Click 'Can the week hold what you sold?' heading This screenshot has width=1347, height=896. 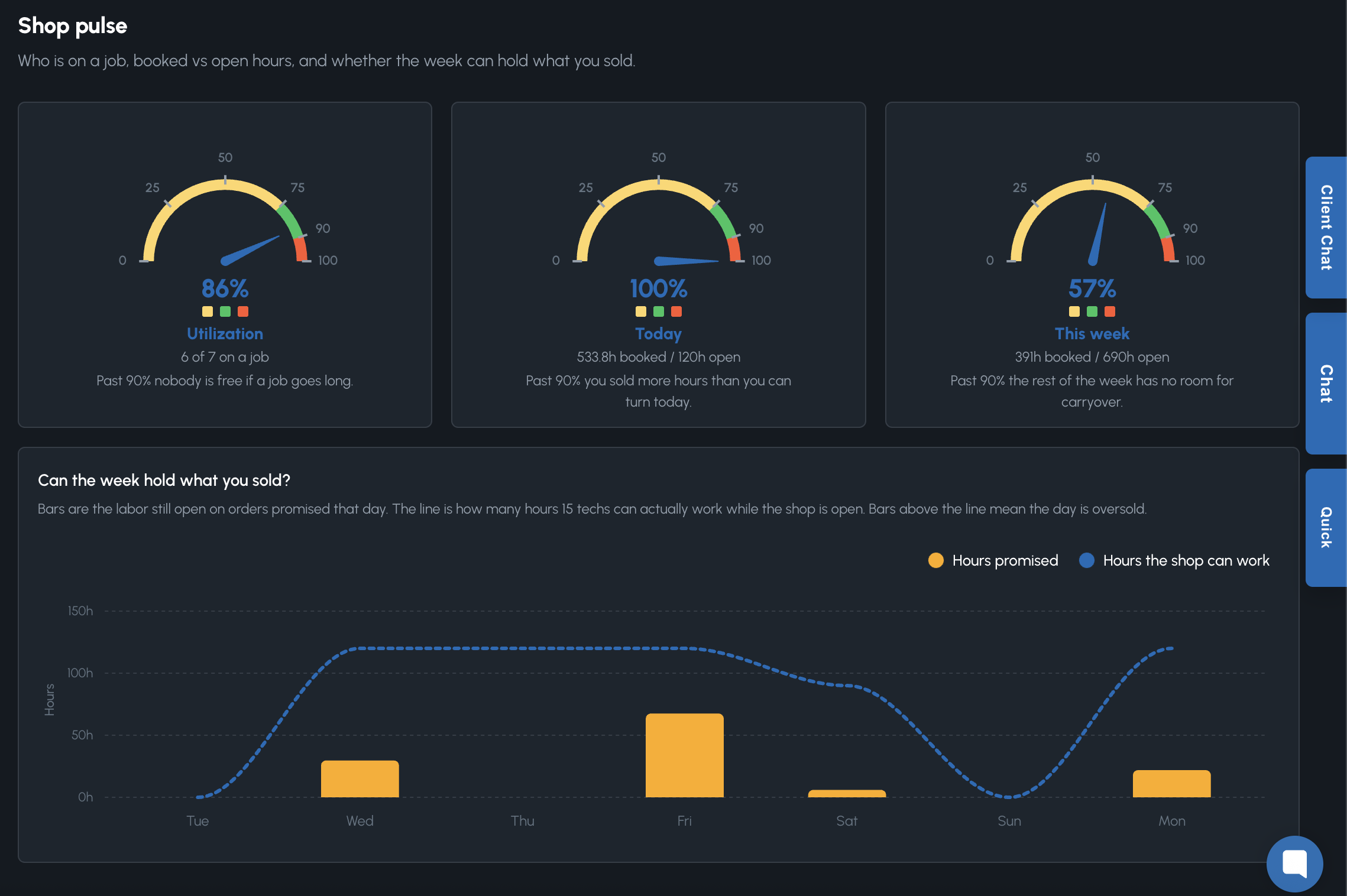164,481
